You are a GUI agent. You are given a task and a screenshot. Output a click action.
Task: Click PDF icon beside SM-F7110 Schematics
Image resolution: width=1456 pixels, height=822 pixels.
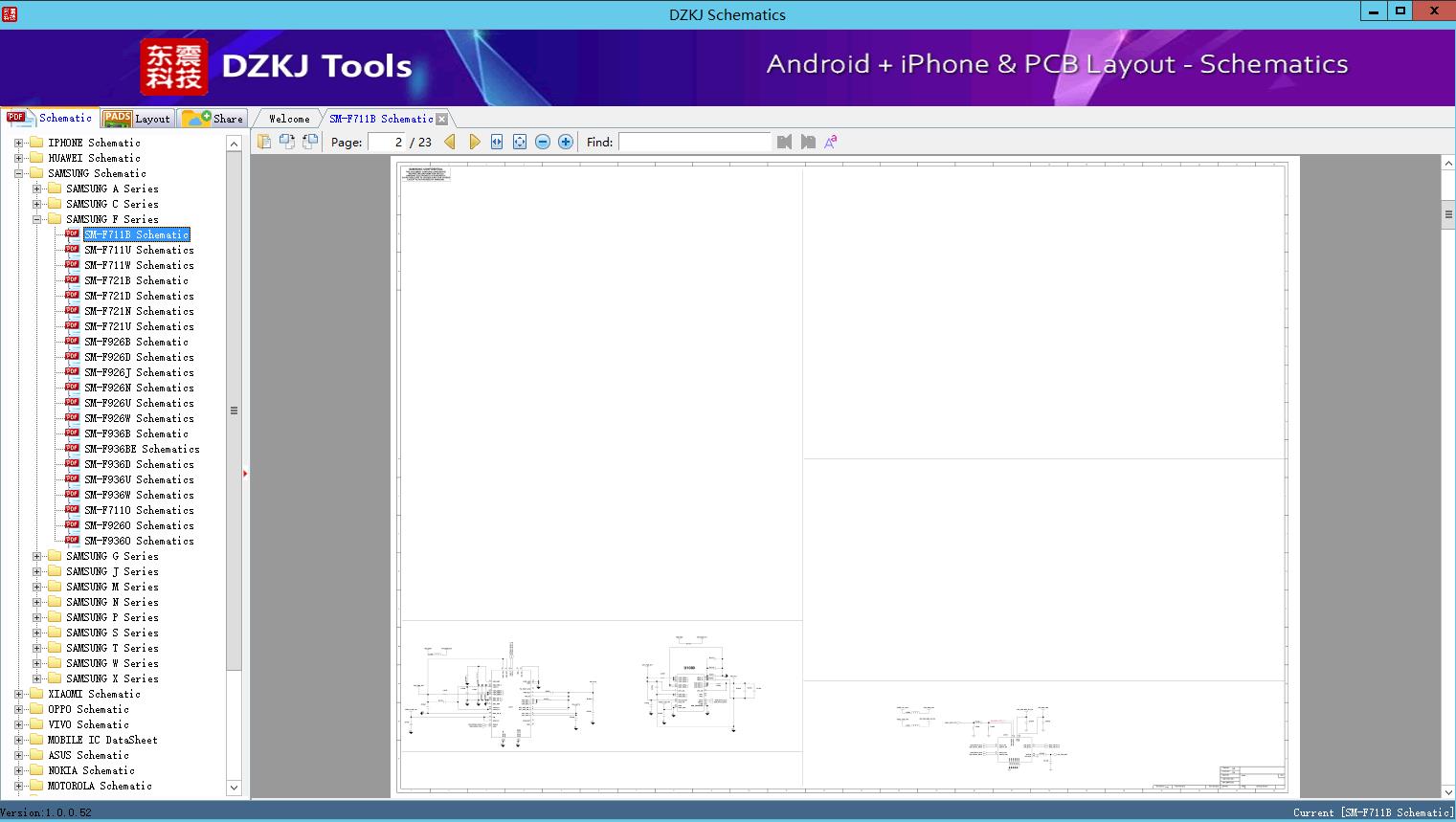click(72, 510)
